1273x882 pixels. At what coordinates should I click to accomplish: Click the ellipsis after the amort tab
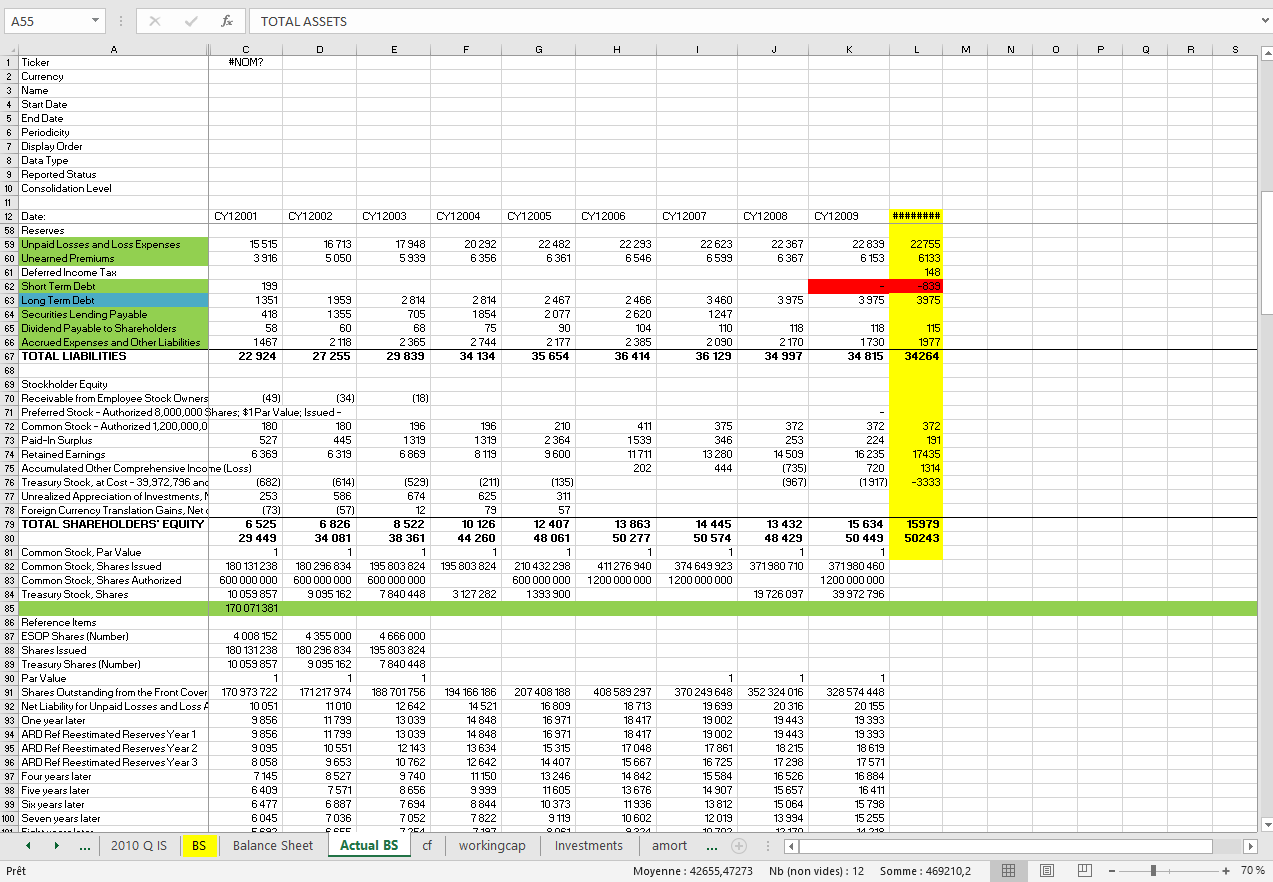tap(712, 846)
